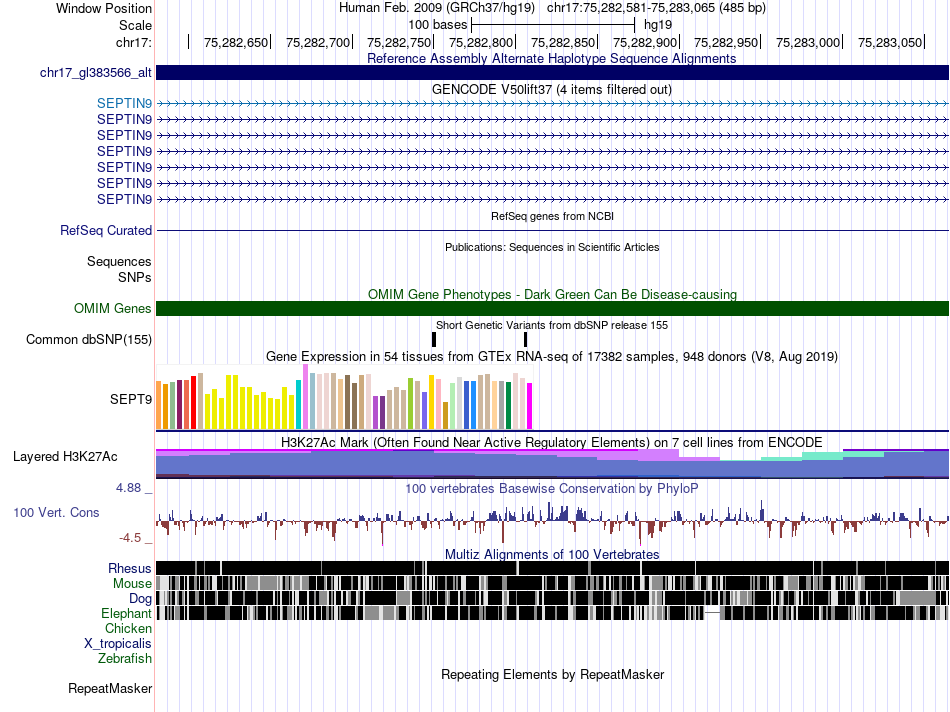The image size is (950, 712).
Task: Open the Reference Assembly Alternate Haplotype title
Action: click(551, 58)
